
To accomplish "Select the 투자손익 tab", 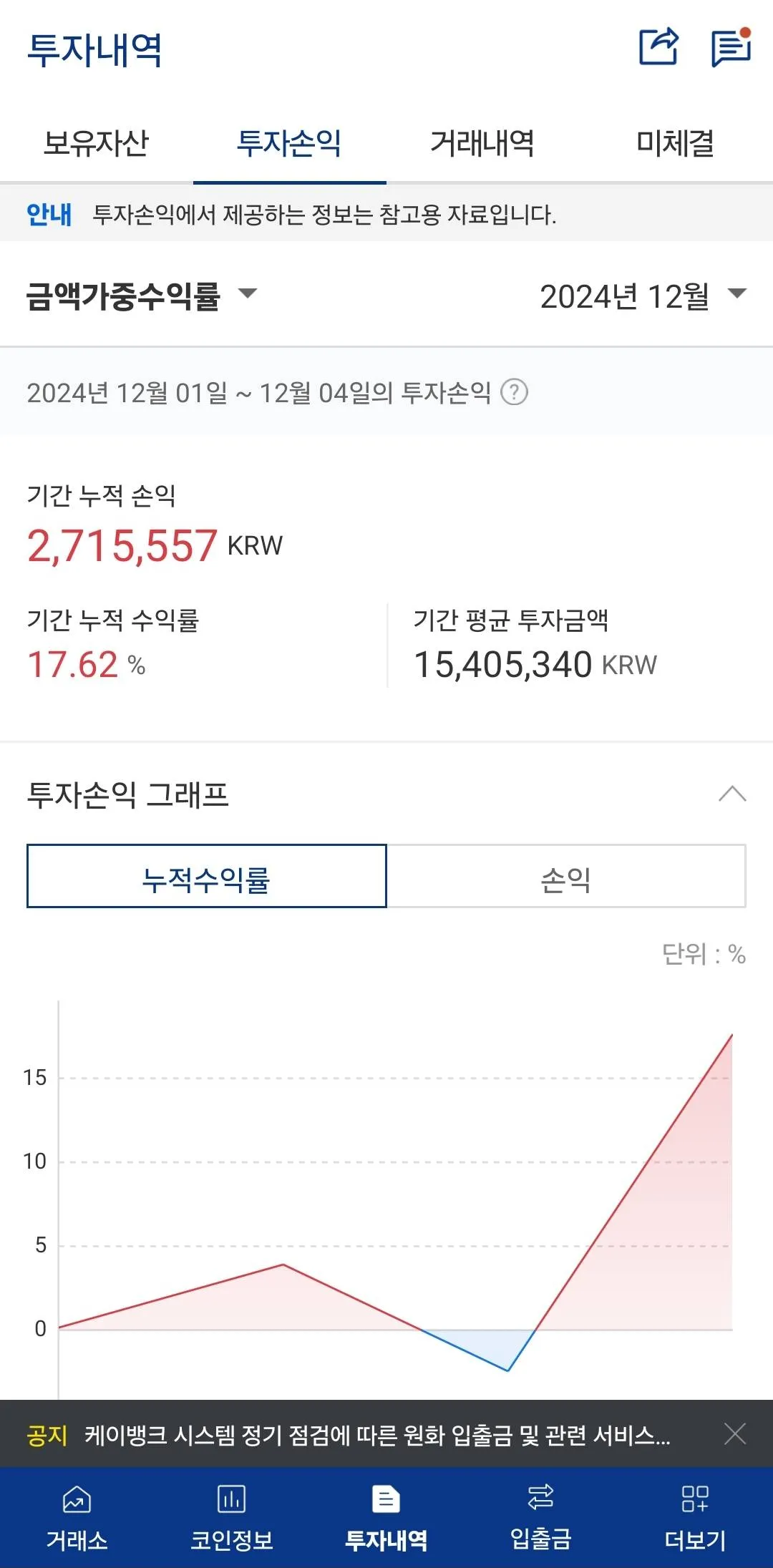I will tap(289, 143).
